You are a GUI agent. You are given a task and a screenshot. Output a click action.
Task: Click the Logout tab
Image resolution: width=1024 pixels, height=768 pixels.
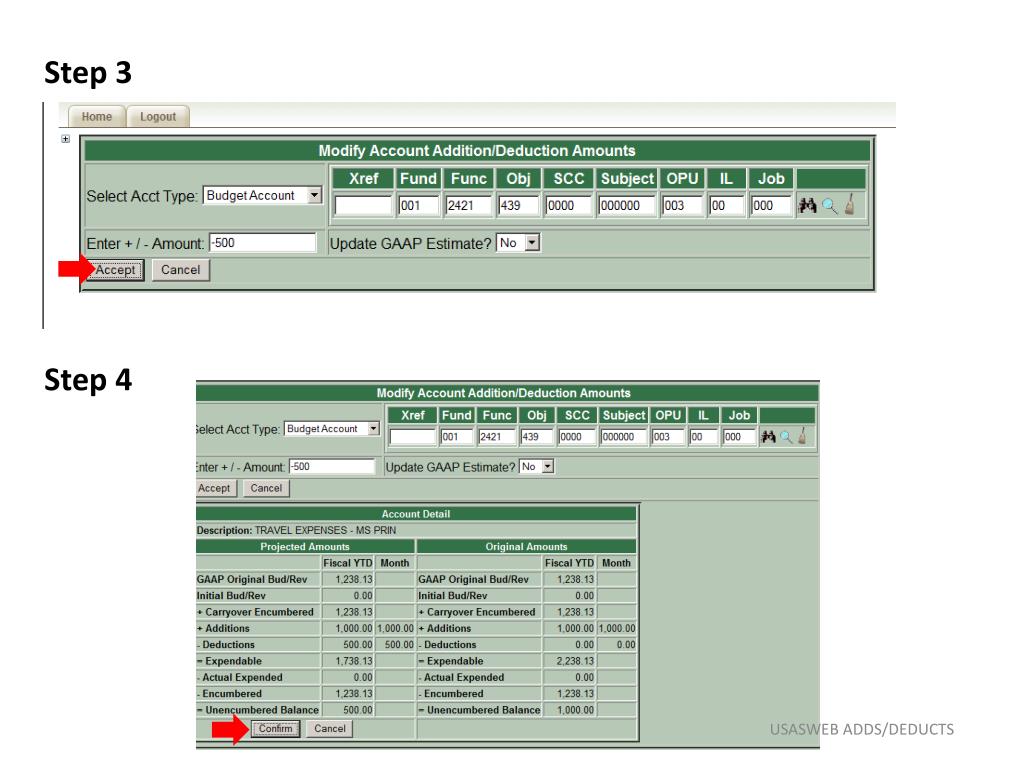158,116
